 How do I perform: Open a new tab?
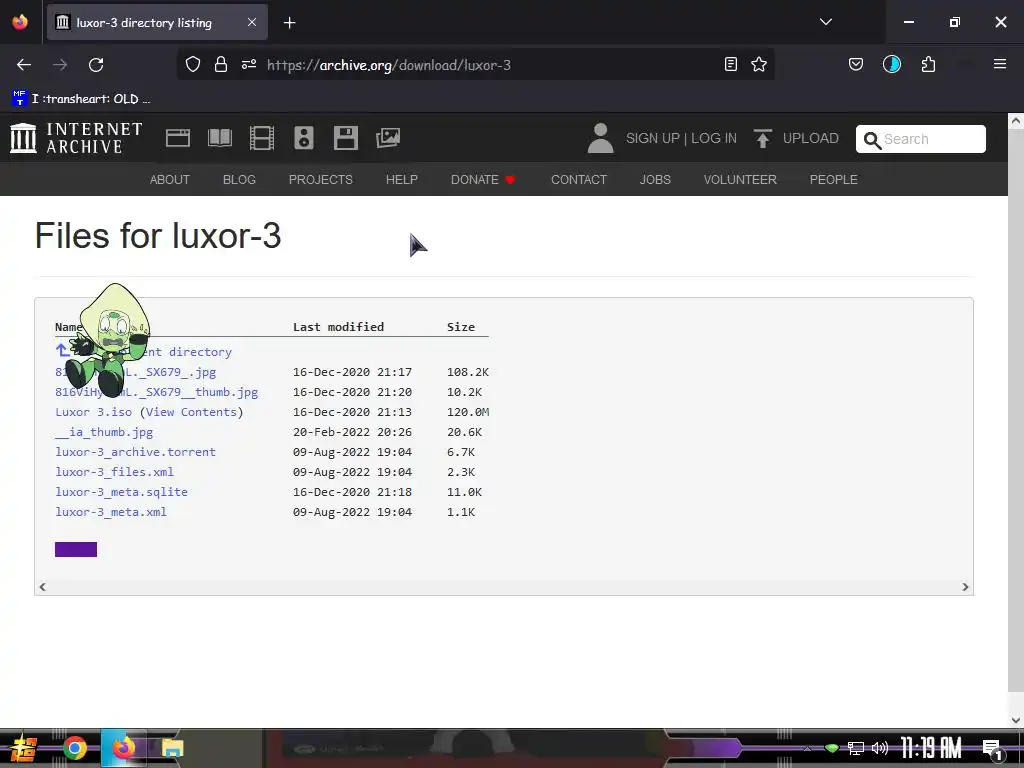(x=289, y=23)
